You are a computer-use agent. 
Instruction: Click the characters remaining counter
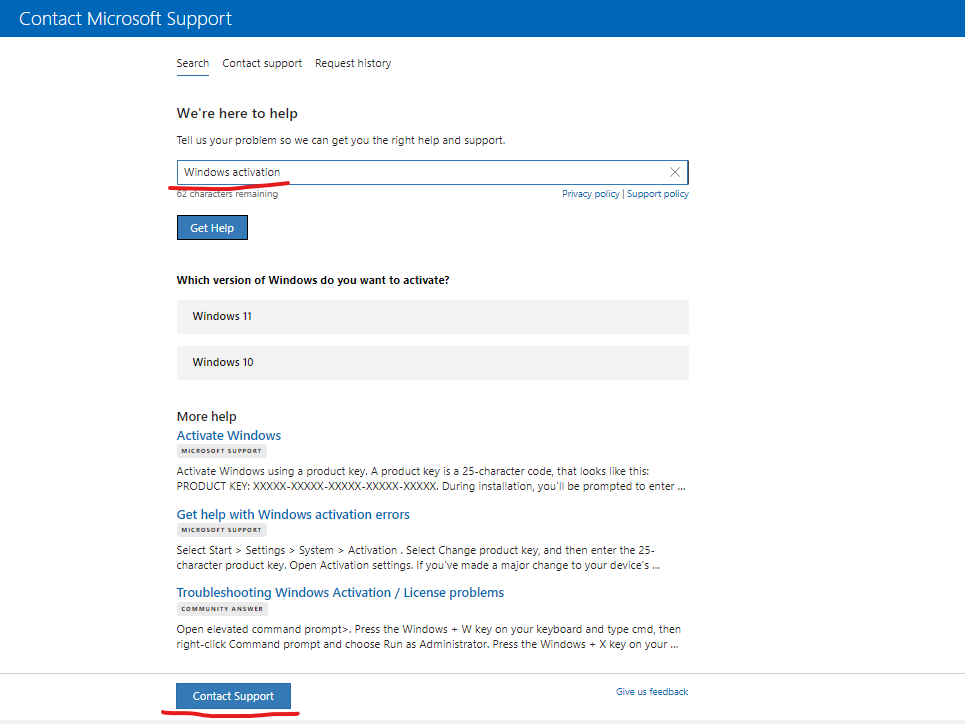tap(227, 194)
